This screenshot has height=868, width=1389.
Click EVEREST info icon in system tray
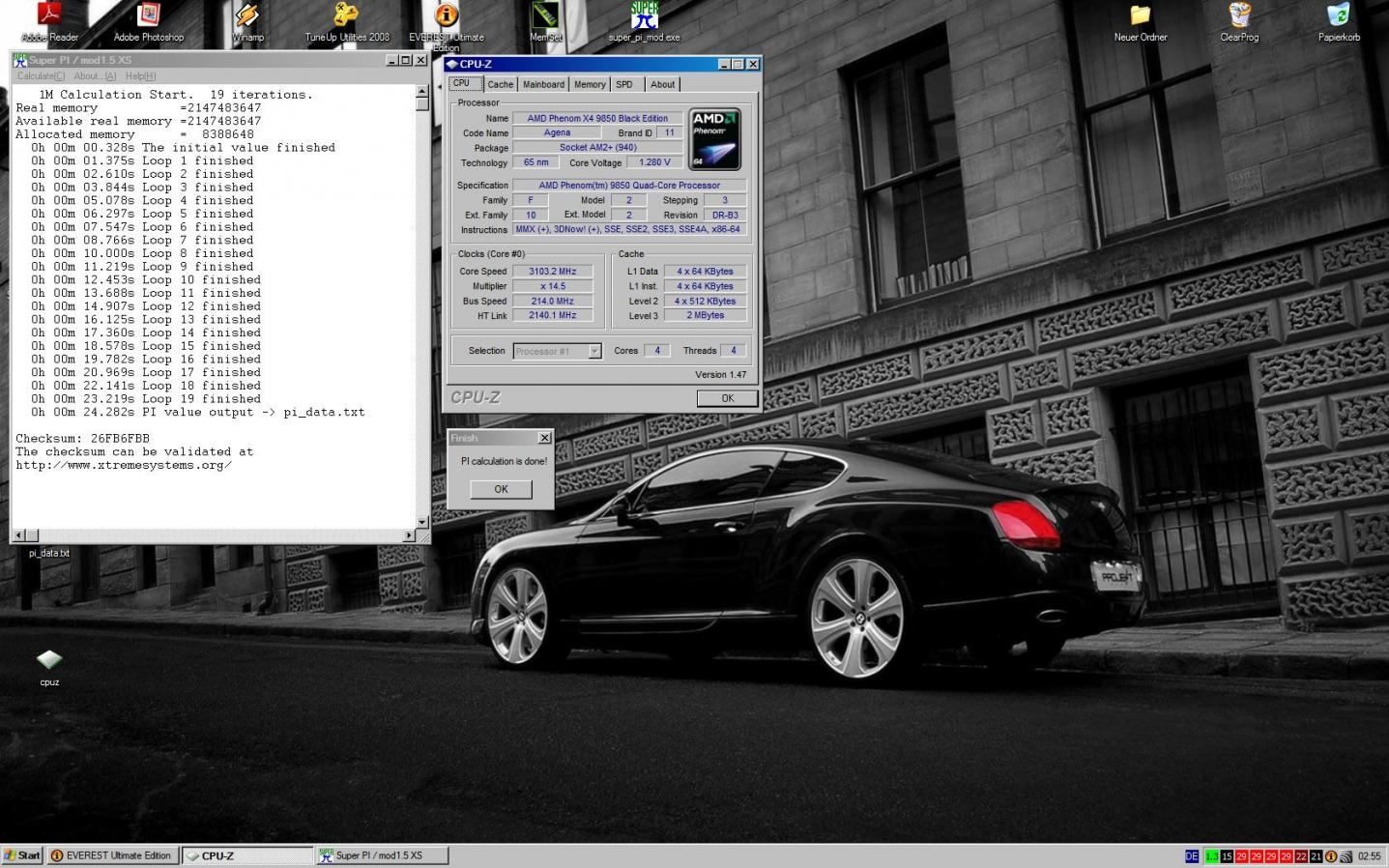tap(1331, 856)
